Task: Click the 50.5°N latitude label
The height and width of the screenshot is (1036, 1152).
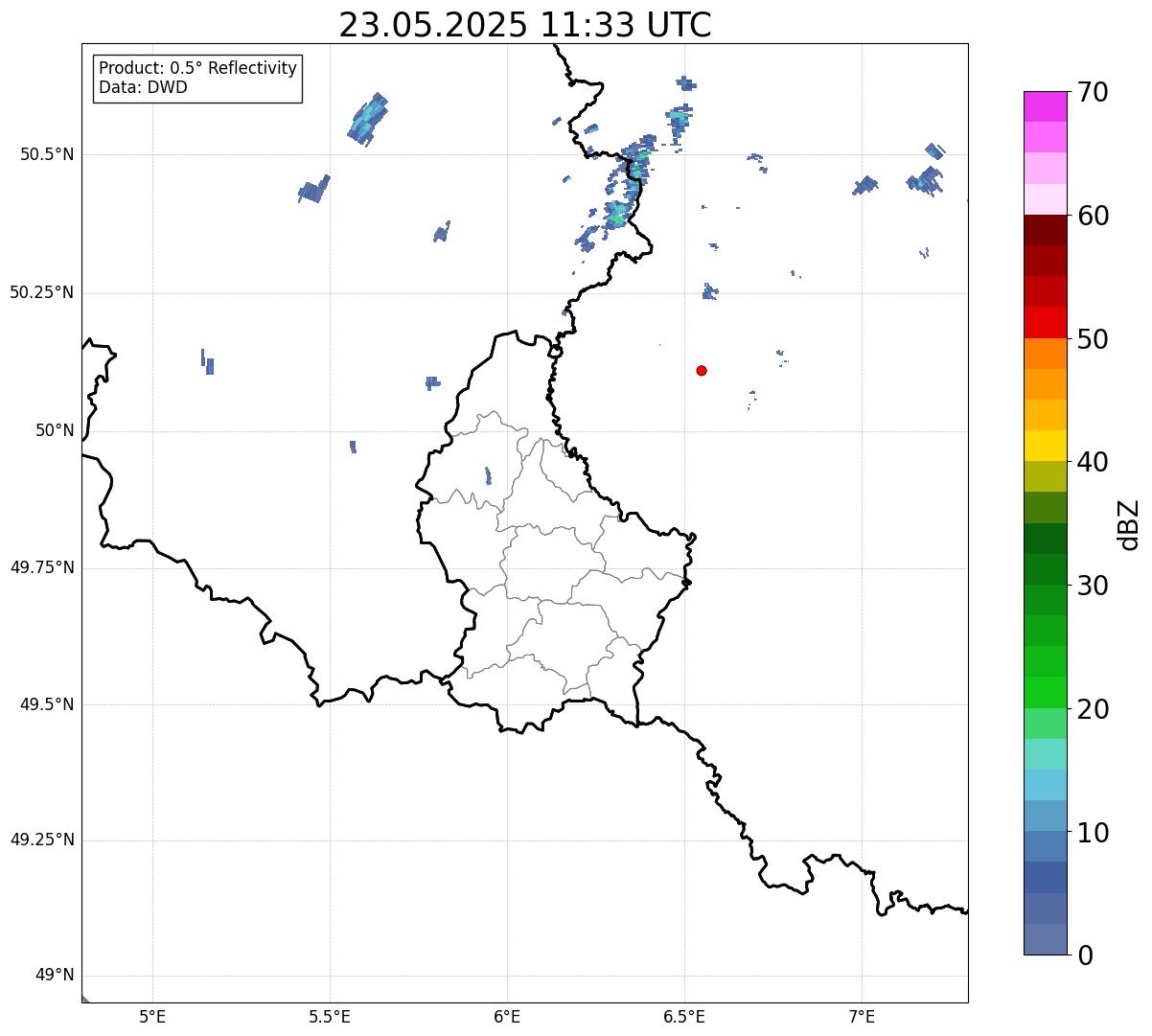Action: 47,154
